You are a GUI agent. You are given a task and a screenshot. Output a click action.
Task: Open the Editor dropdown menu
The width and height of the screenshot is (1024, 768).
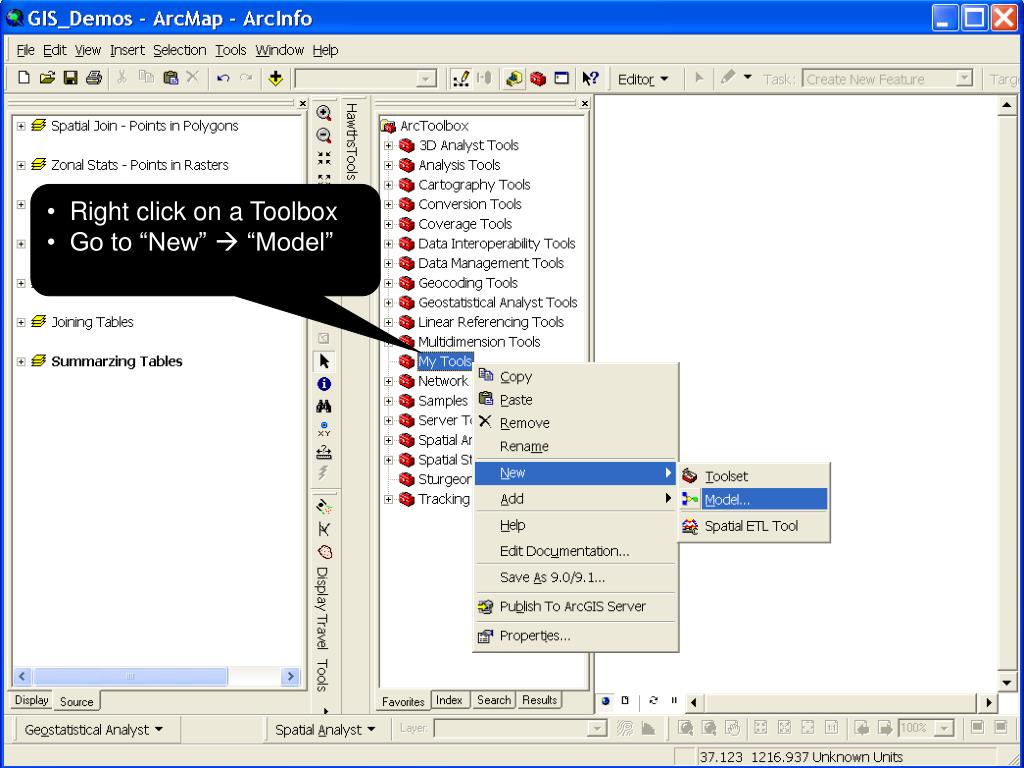point(643,79)
